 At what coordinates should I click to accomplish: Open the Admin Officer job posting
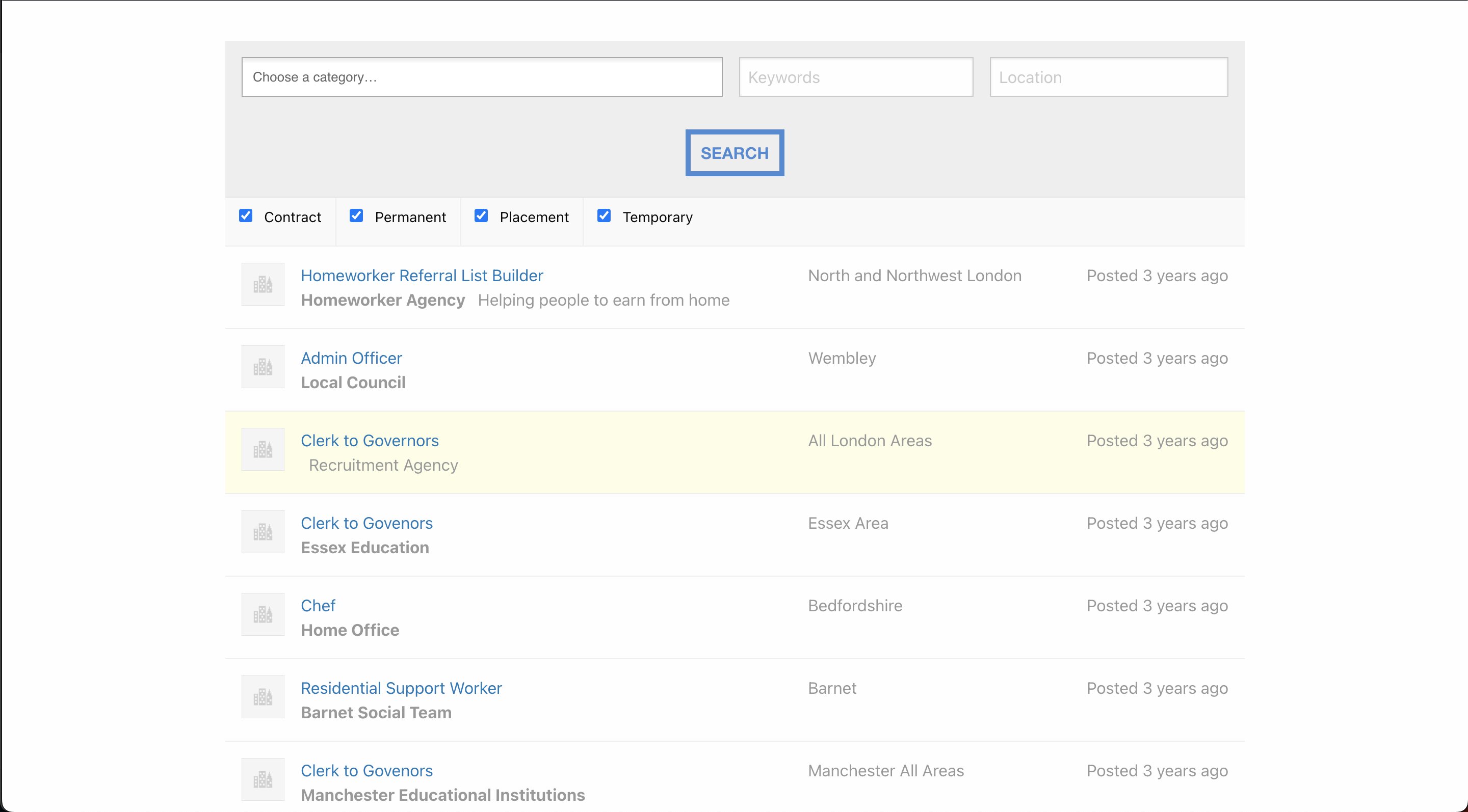click(351, 358)
